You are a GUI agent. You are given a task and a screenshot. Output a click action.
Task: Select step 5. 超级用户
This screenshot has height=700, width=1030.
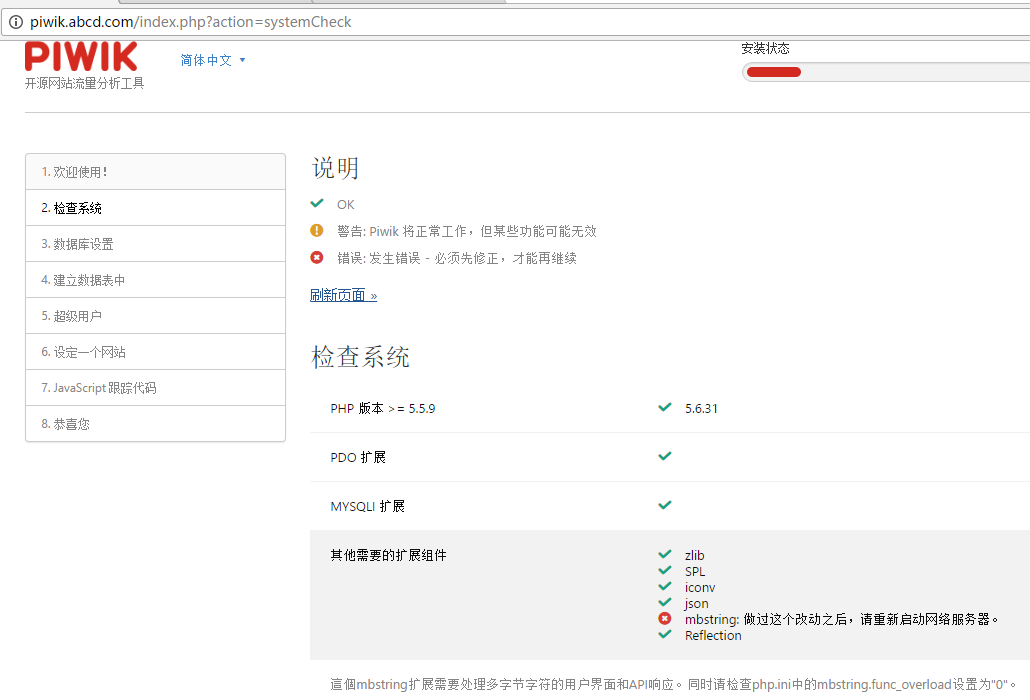click(x=155, y=316)
